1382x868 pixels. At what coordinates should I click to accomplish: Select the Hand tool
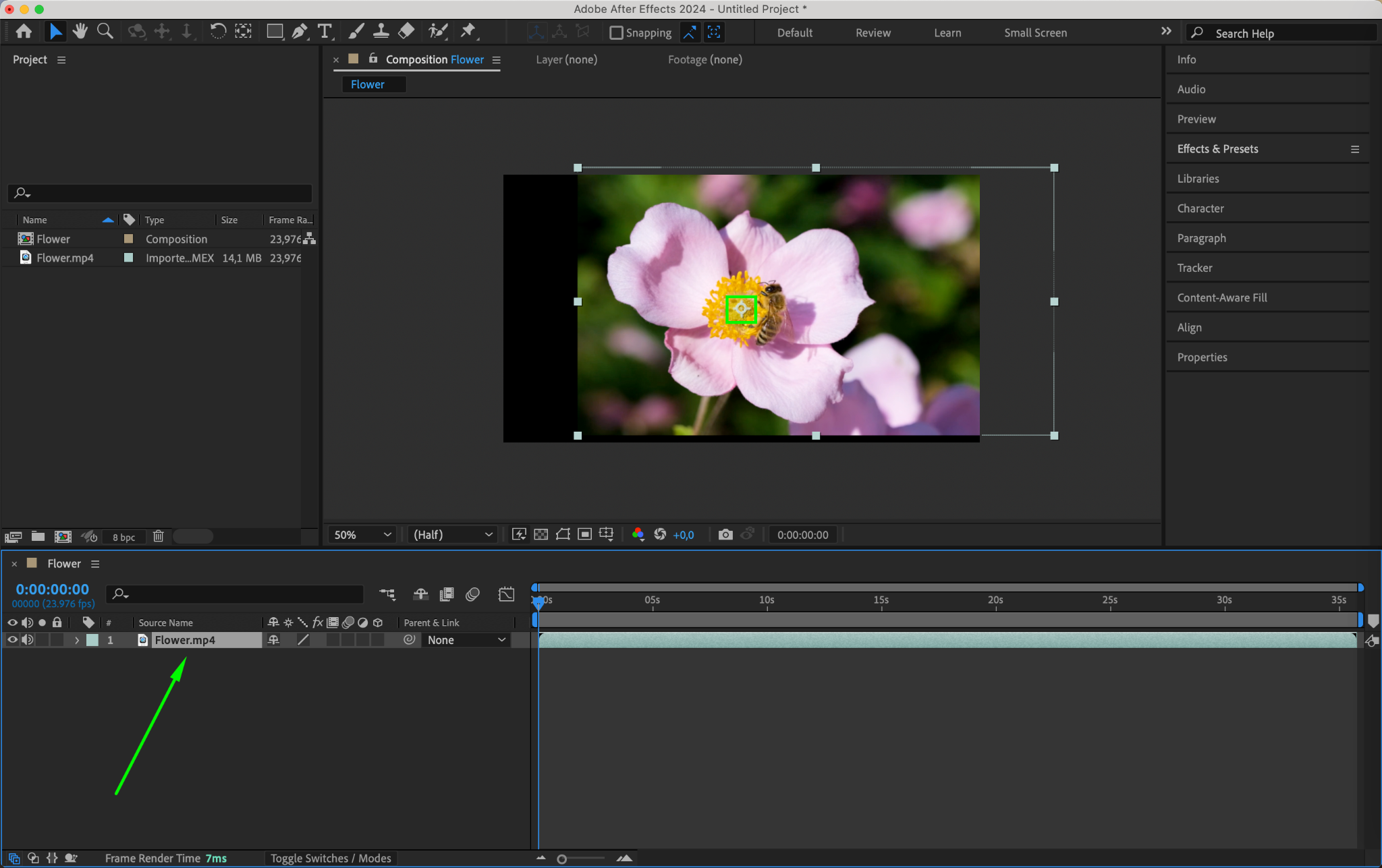pos(80,31)
